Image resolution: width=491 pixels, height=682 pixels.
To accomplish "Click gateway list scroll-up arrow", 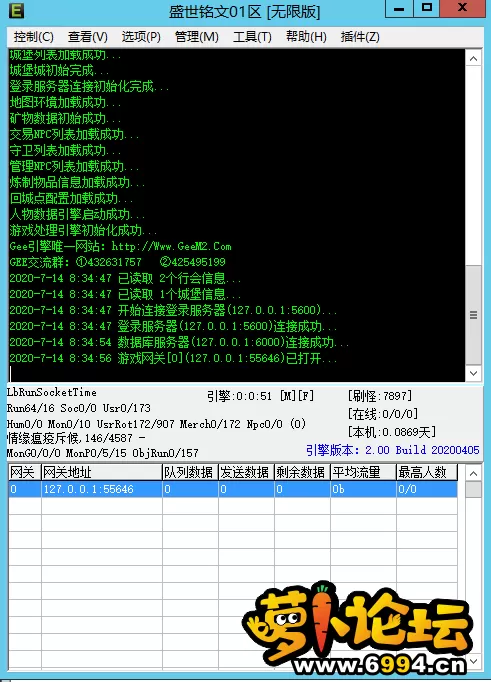I will point(474,473).
